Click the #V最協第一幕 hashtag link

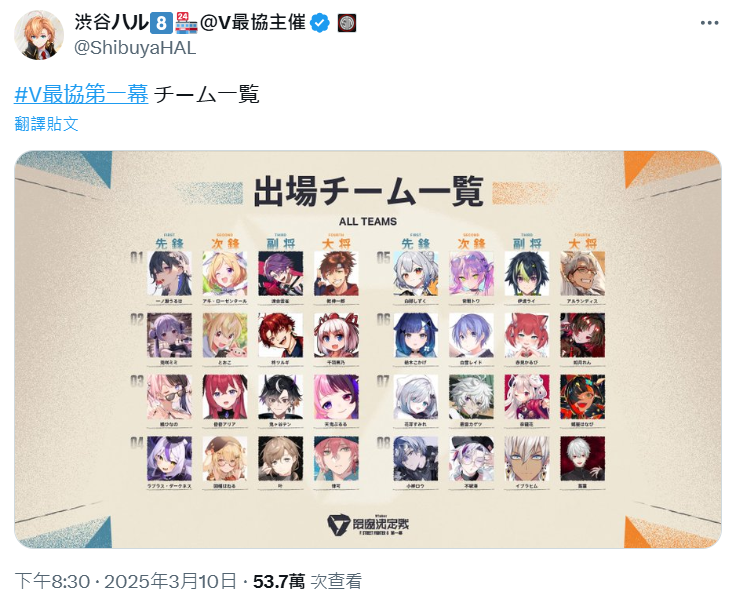pos(81,94)
